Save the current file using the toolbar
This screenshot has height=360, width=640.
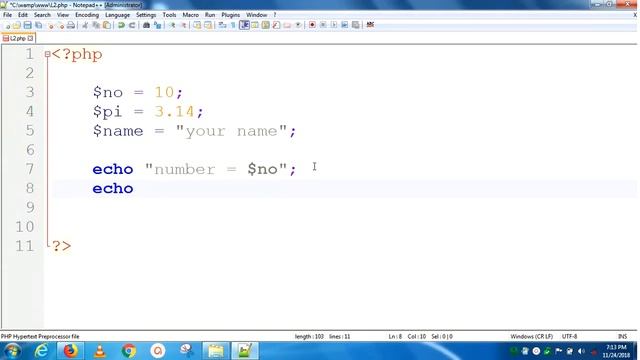[27, 25]
